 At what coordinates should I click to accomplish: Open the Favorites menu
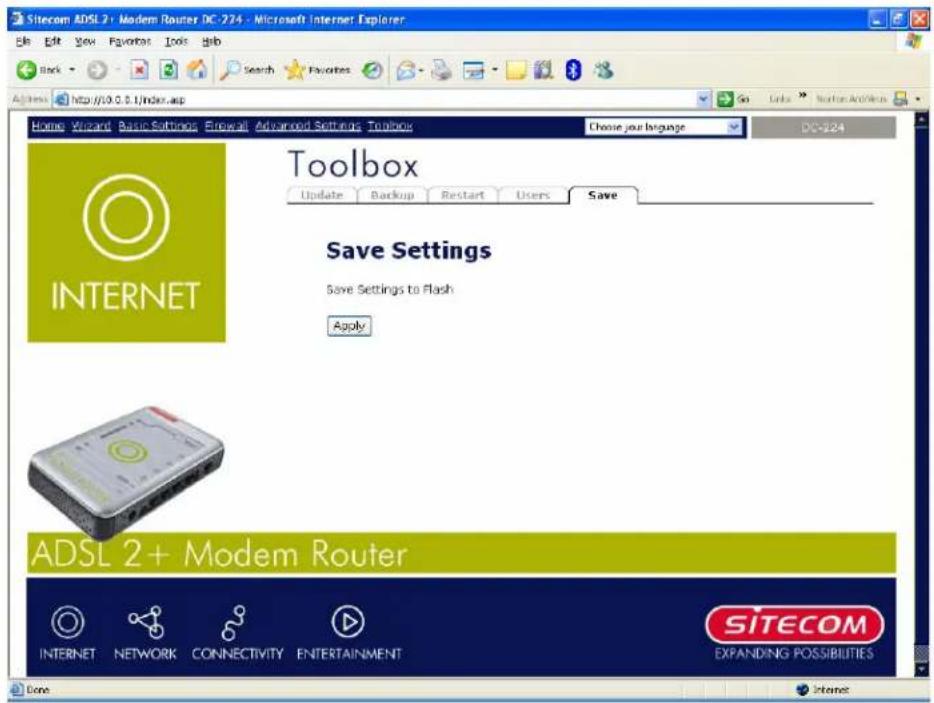pos(130,41)
